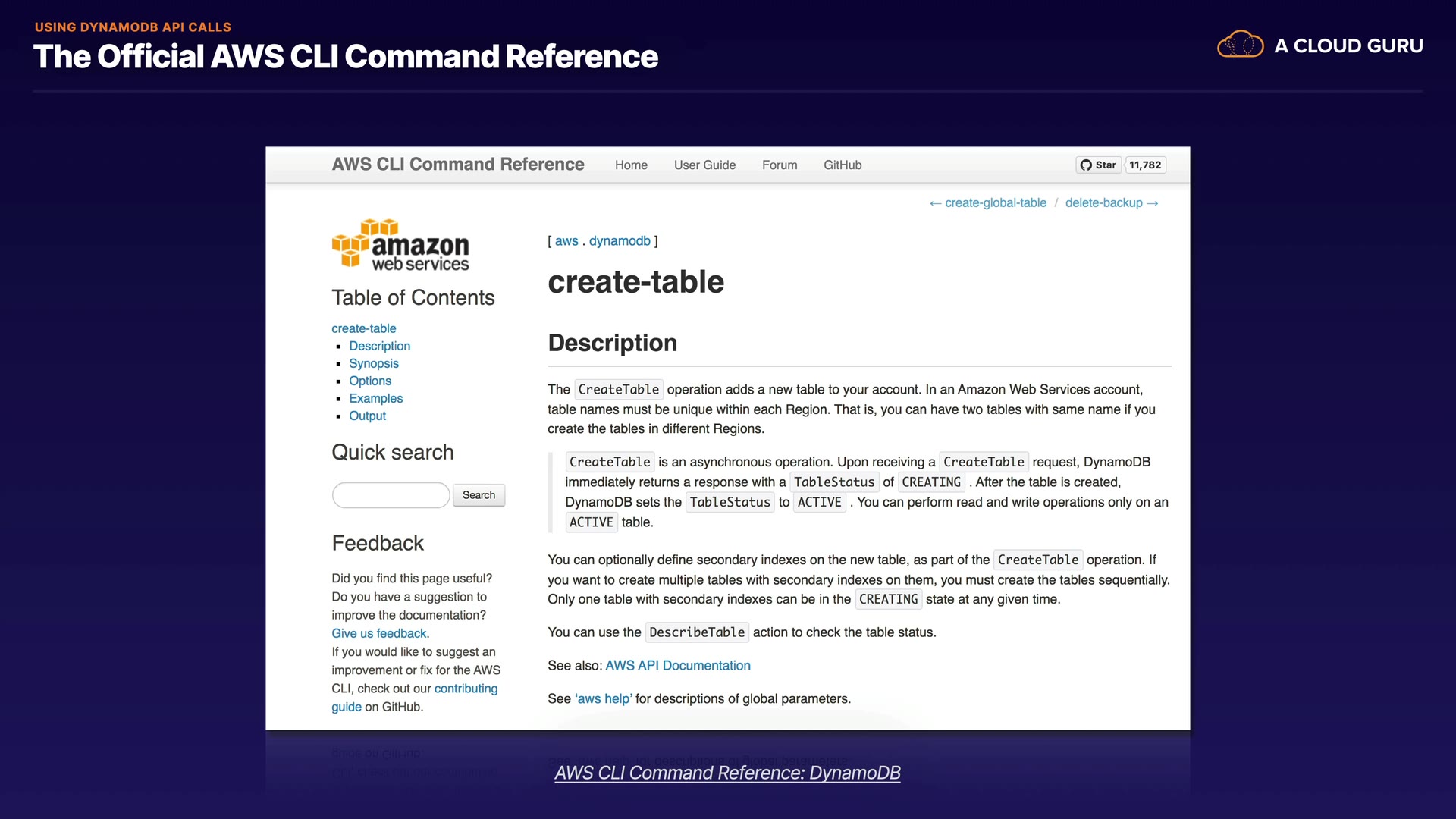This screenshot has width=1456, height=819.
Task: Open the Home nav item
Action: 631,165
